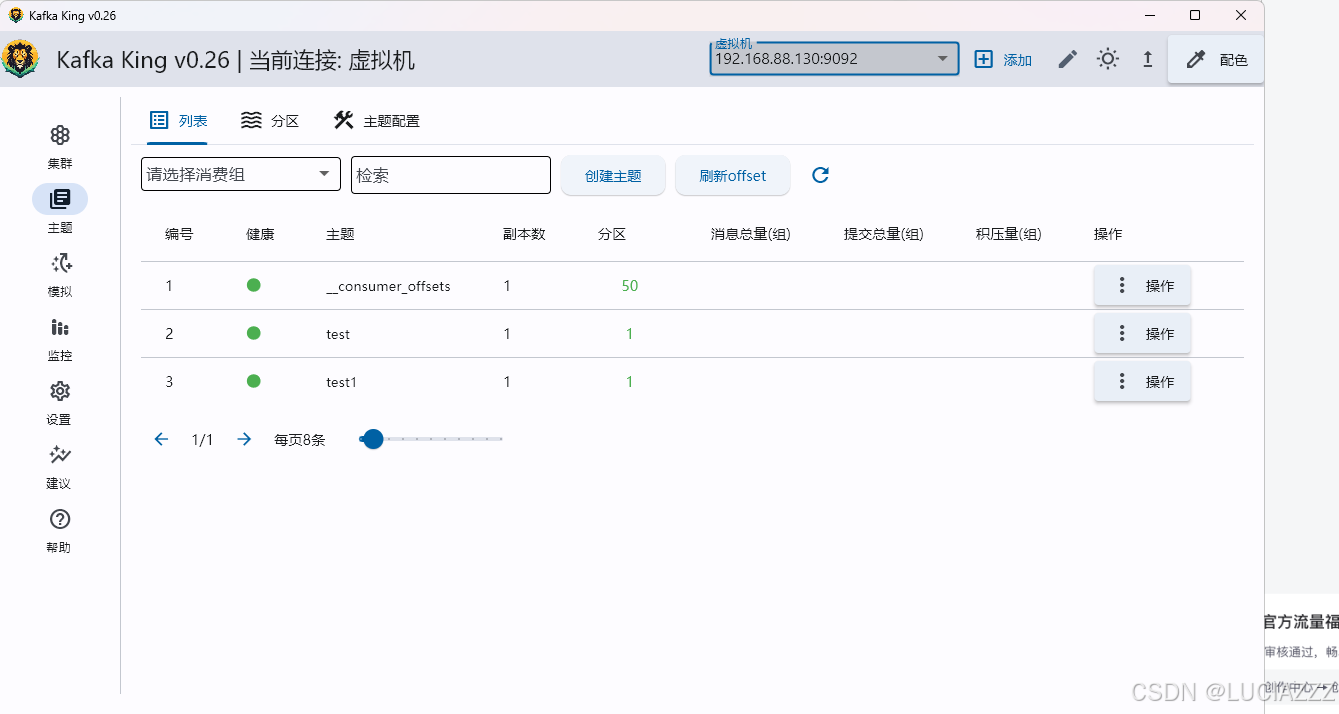Click the 提交总量(组) column header

(883, 234)
